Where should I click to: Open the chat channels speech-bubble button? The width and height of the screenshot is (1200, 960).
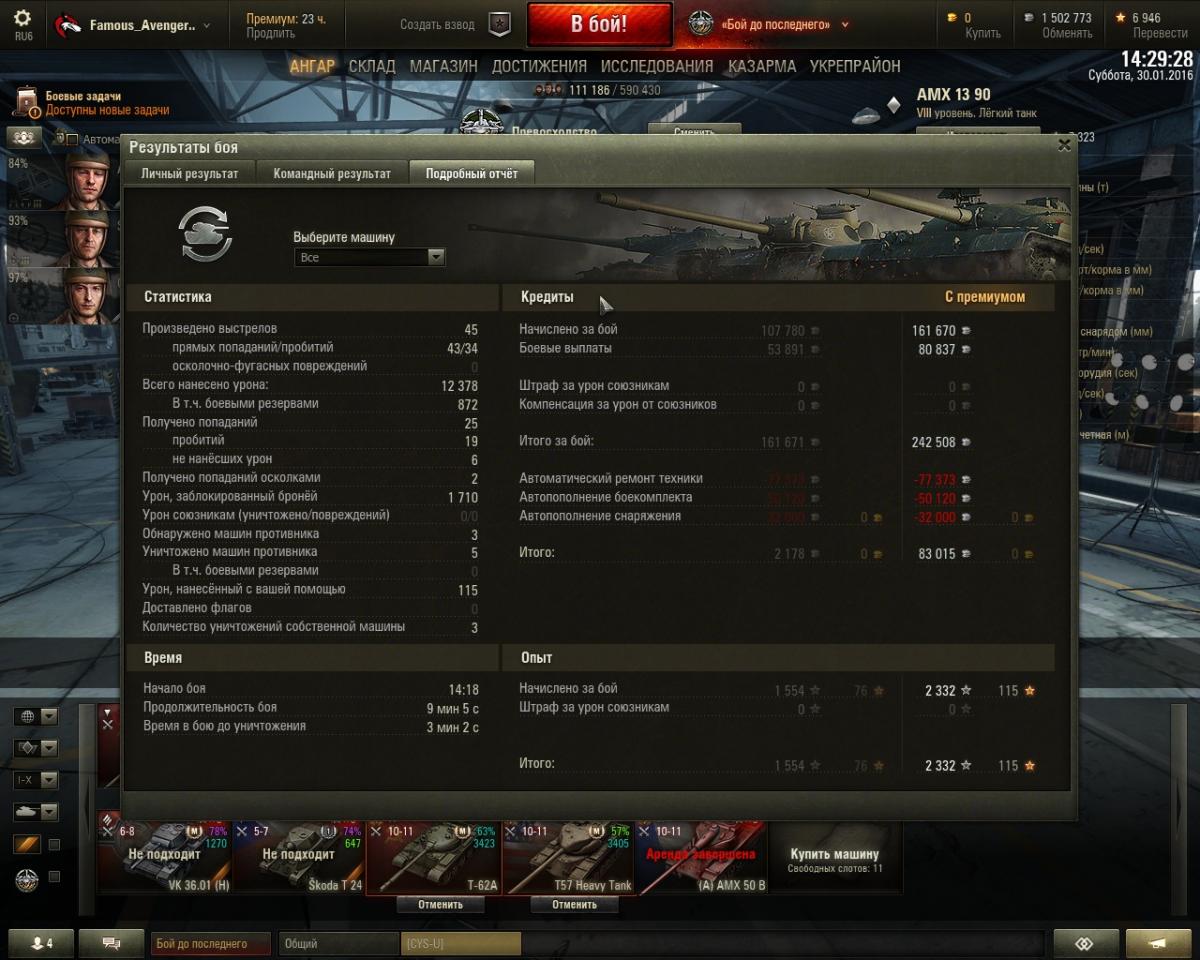point(111,943)
